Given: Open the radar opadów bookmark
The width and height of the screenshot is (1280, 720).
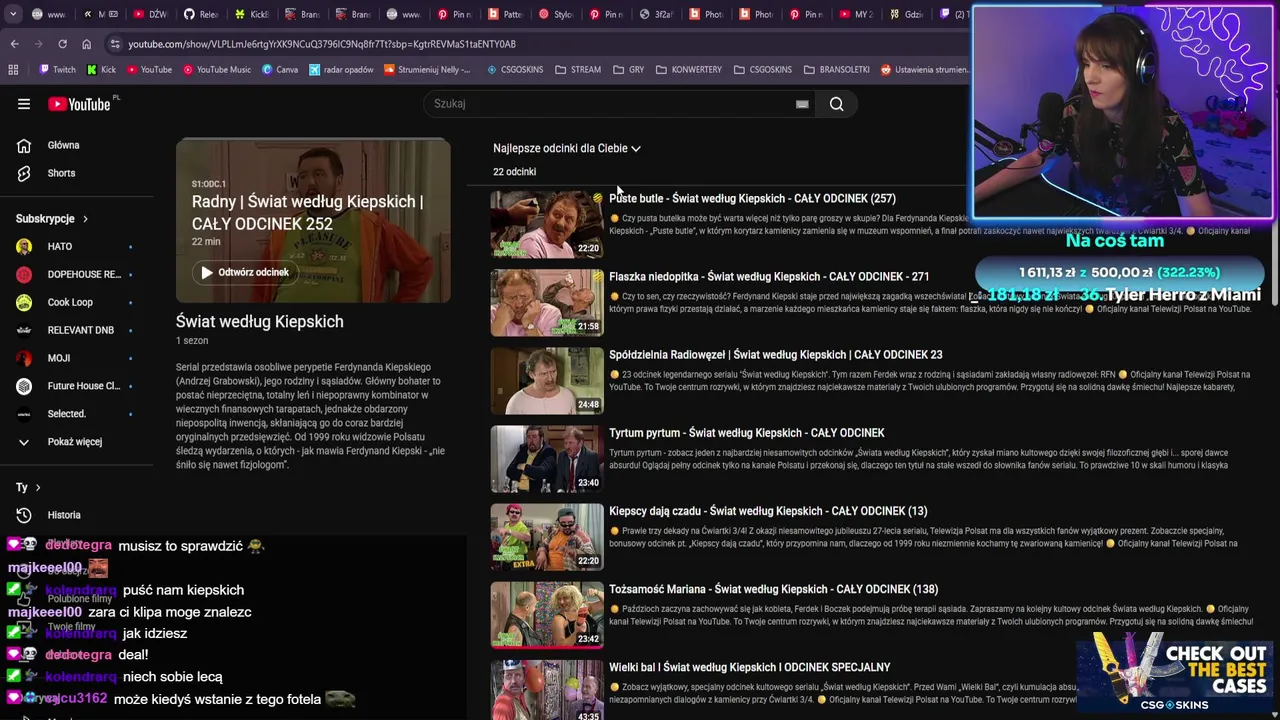Looking at the screenshot, I should [341, 70].
